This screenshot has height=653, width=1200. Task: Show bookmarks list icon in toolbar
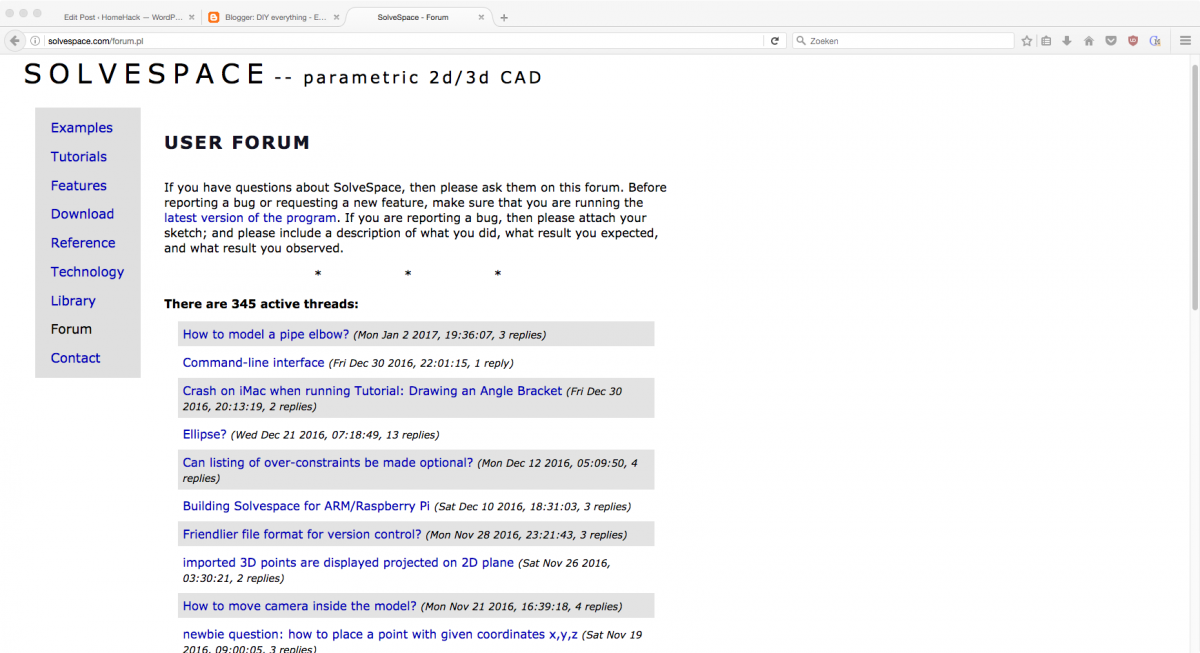(x=1046, y=41)
